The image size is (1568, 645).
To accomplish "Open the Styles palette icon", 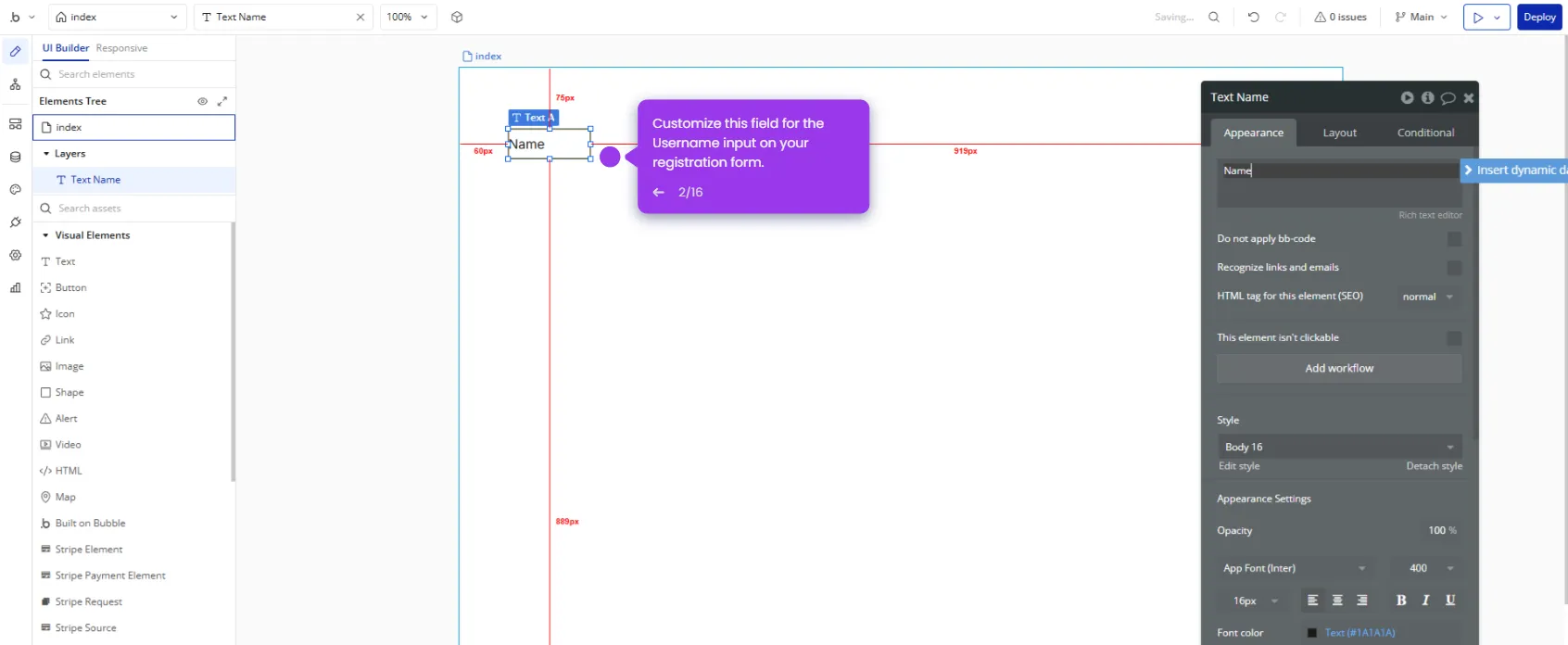I will pos(16,190).
